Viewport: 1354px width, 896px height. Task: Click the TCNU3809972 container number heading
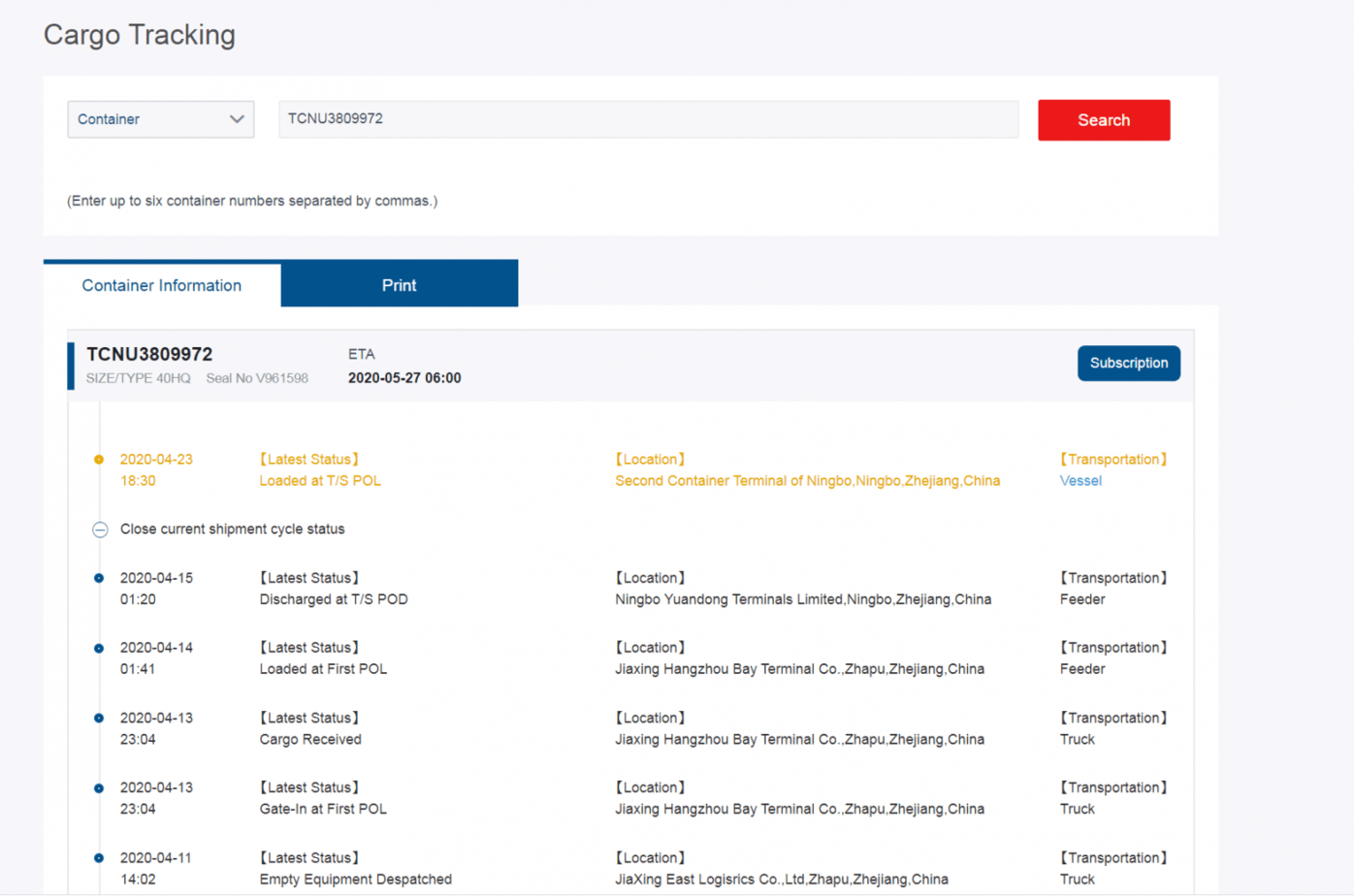click(149, 355)
